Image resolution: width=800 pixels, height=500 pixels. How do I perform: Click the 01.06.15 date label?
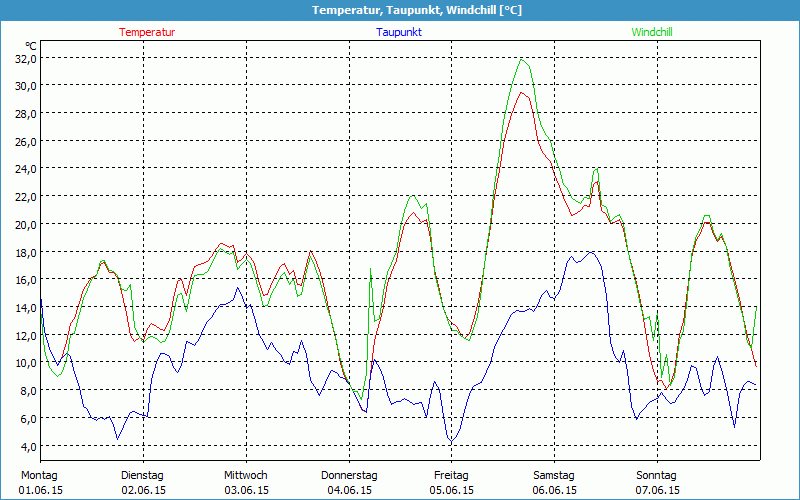pyautogui.click(x=41, y=490)
